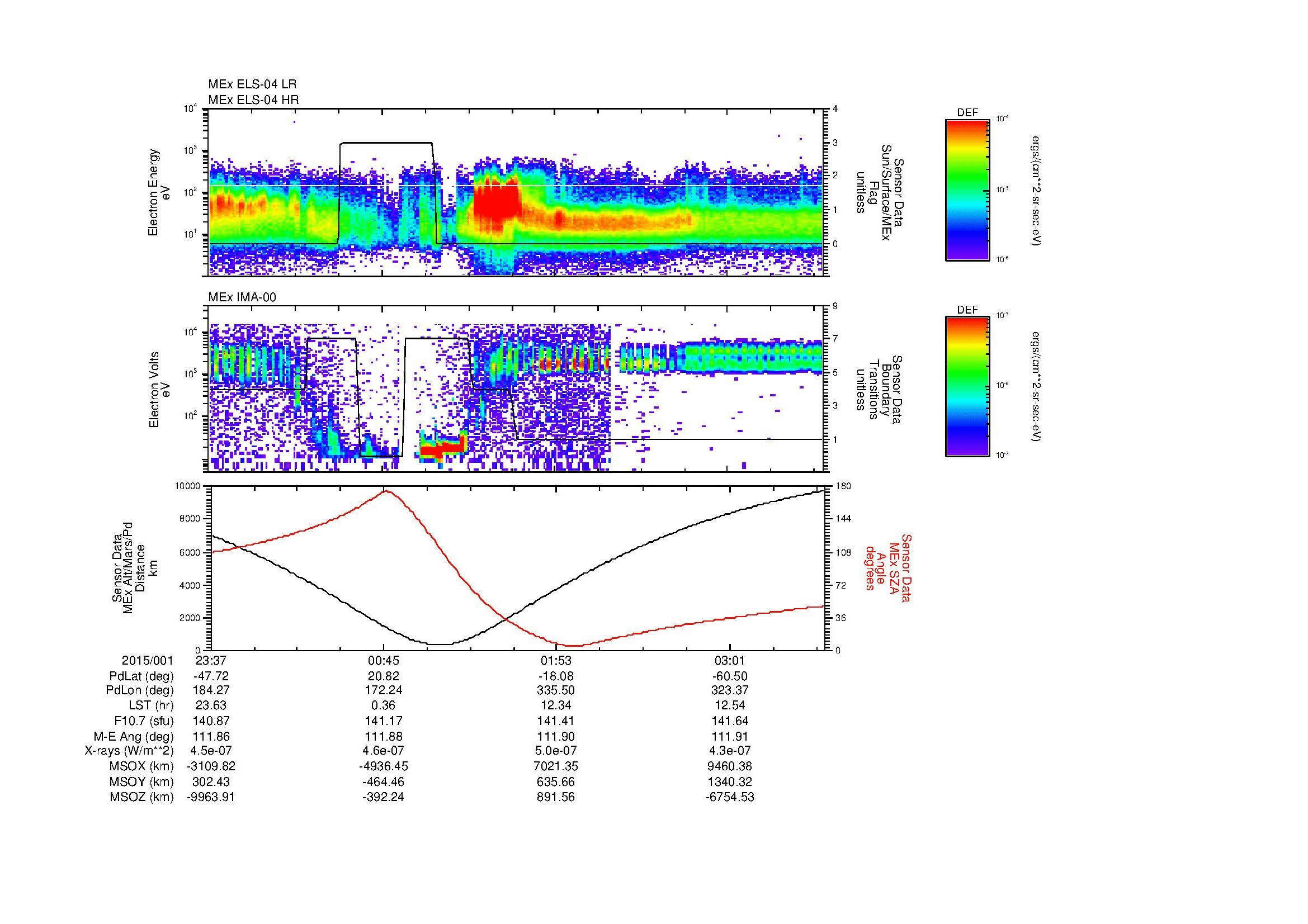
Task: Click the 'Electron Volts eV' axis label
Action: [159, 390]
